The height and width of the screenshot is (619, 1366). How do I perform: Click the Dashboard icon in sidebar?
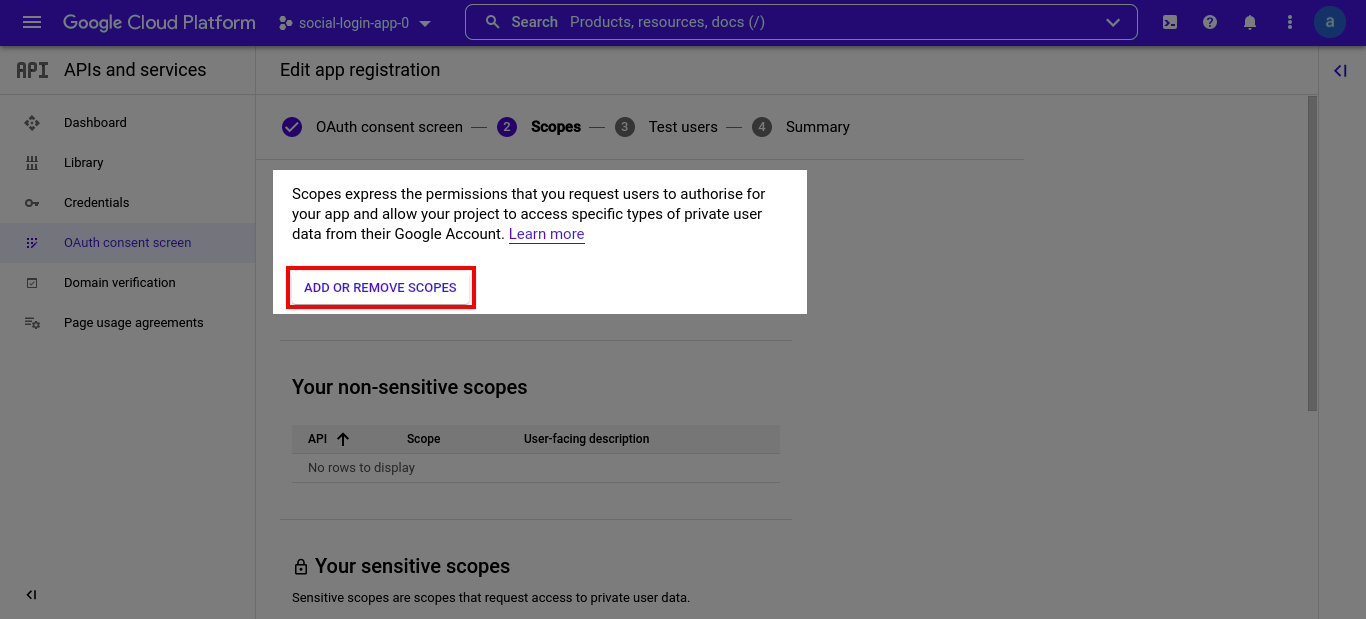(x=32, y=123)
